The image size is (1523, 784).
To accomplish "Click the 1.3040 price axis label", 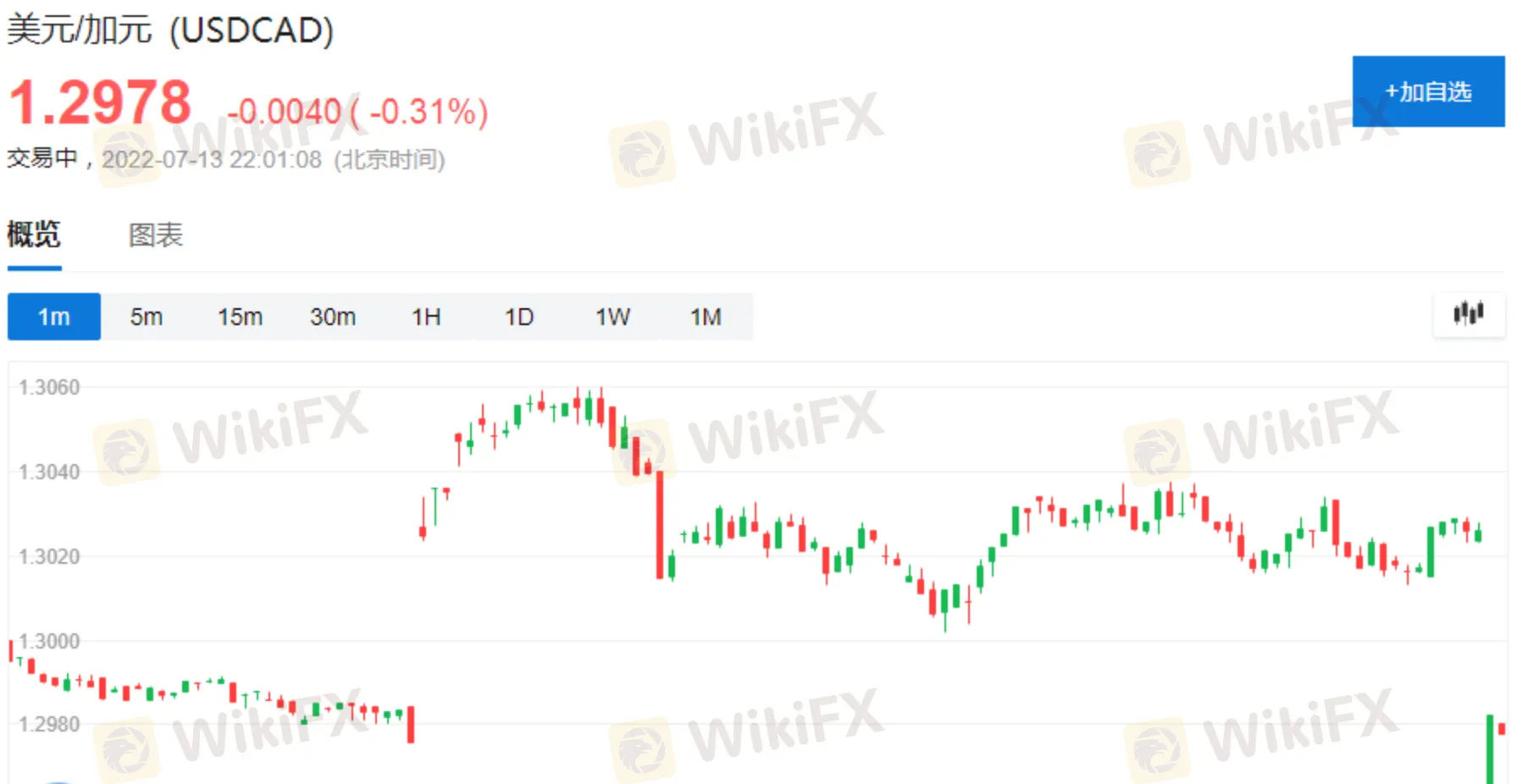I will (49, 472).
